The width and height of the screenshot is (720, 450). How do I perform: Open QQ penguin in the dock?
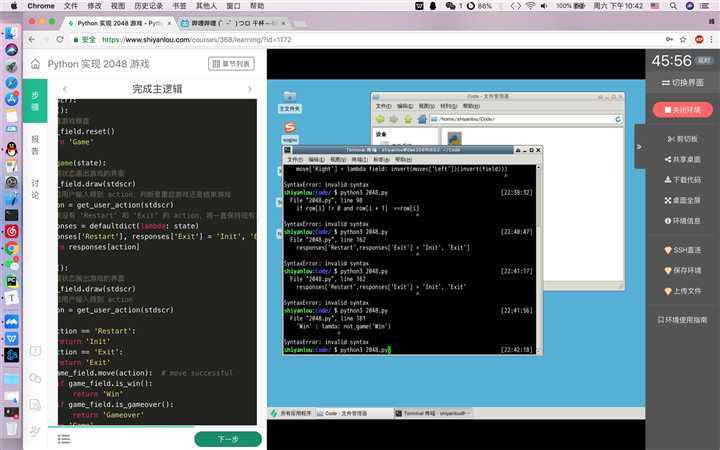11,149
